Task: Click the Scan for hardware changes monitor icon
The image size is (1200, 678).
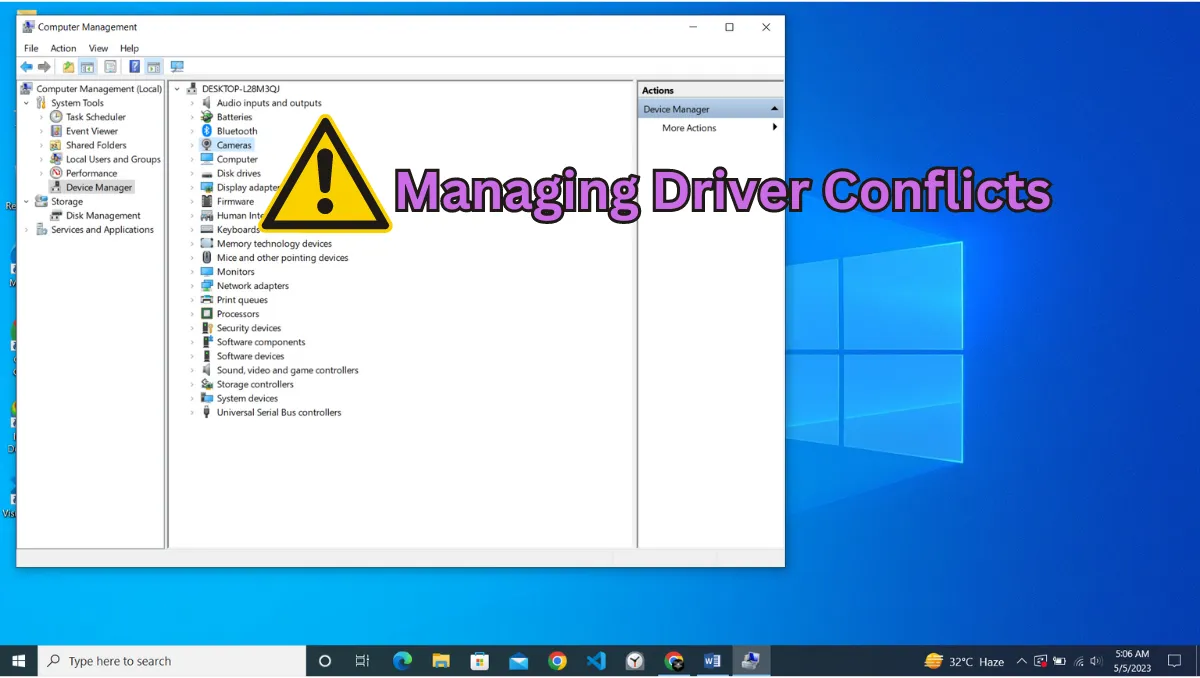Action: 177,67
